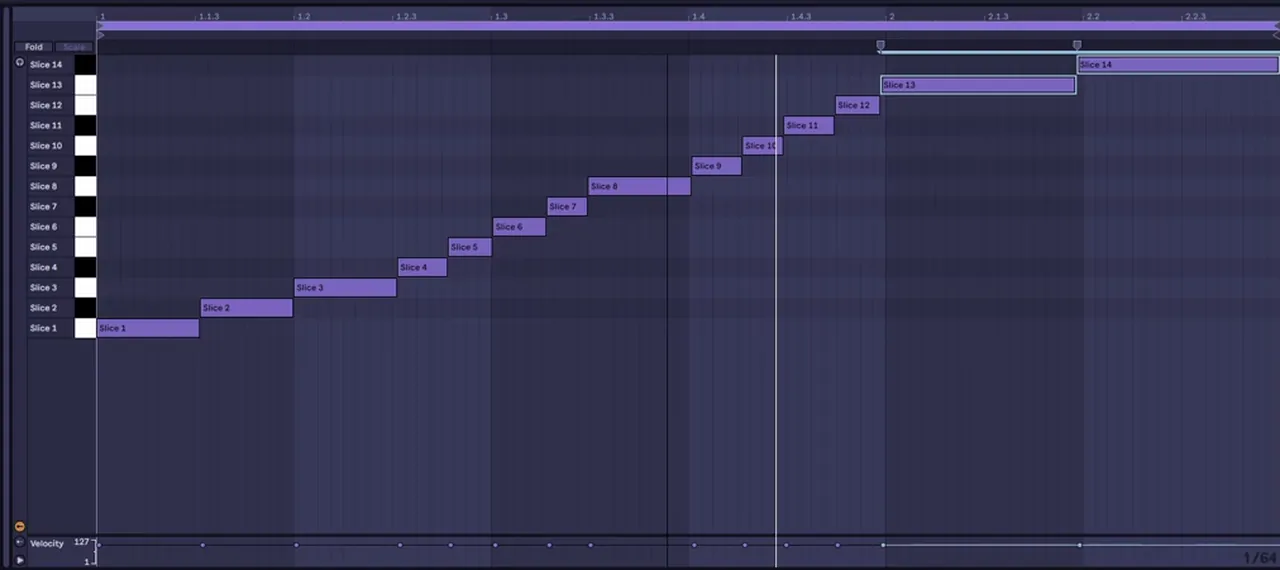The image size is (1280, 570).
Task: Click ruler position 1.4.3
Action: pyautogui.click(x=799, y=17)
